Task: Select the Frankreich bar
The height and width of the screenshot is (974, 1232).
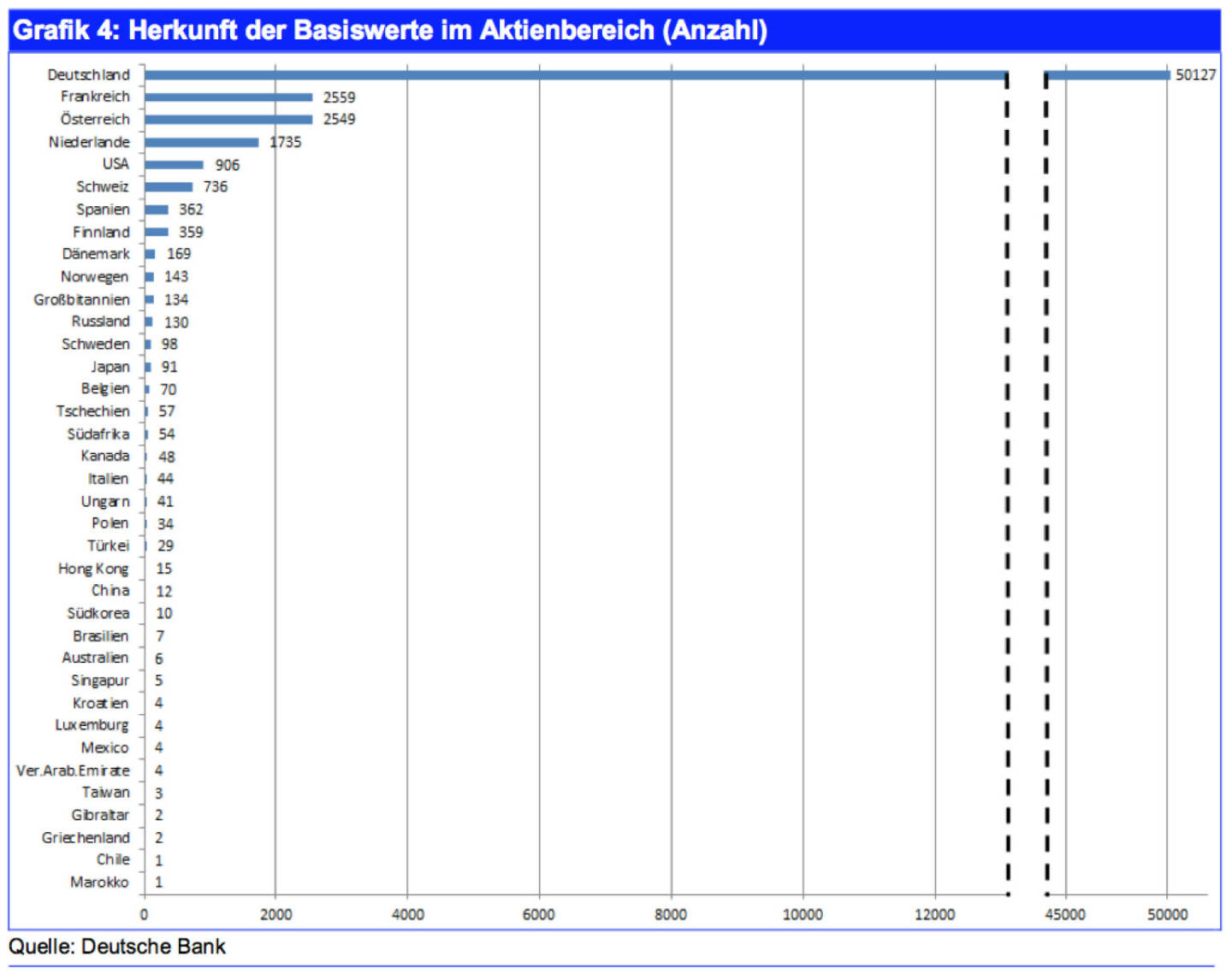Action: pyautogui.click(x=228, y=97)
